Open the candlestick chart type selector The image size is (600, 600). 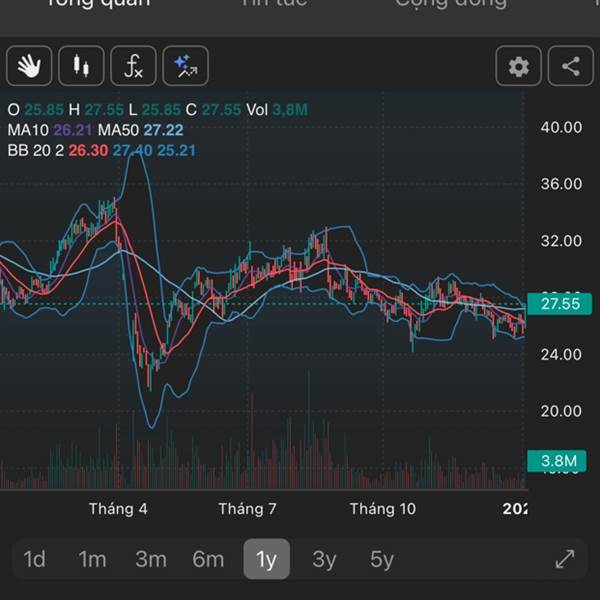[x=81, y=66]
